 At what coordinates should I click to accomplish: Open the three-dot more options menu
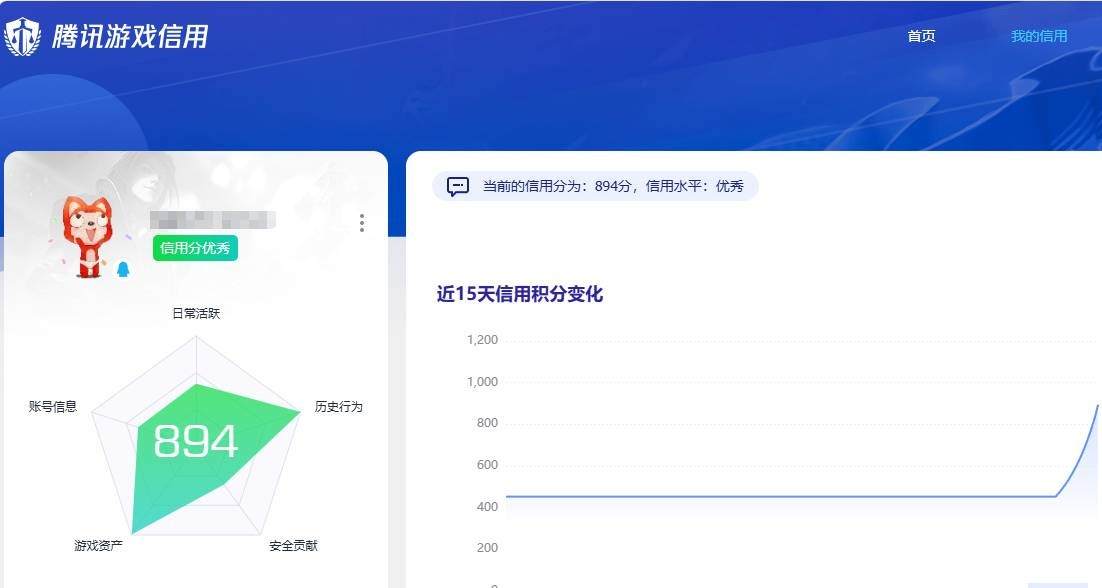(x=361, y=223)
